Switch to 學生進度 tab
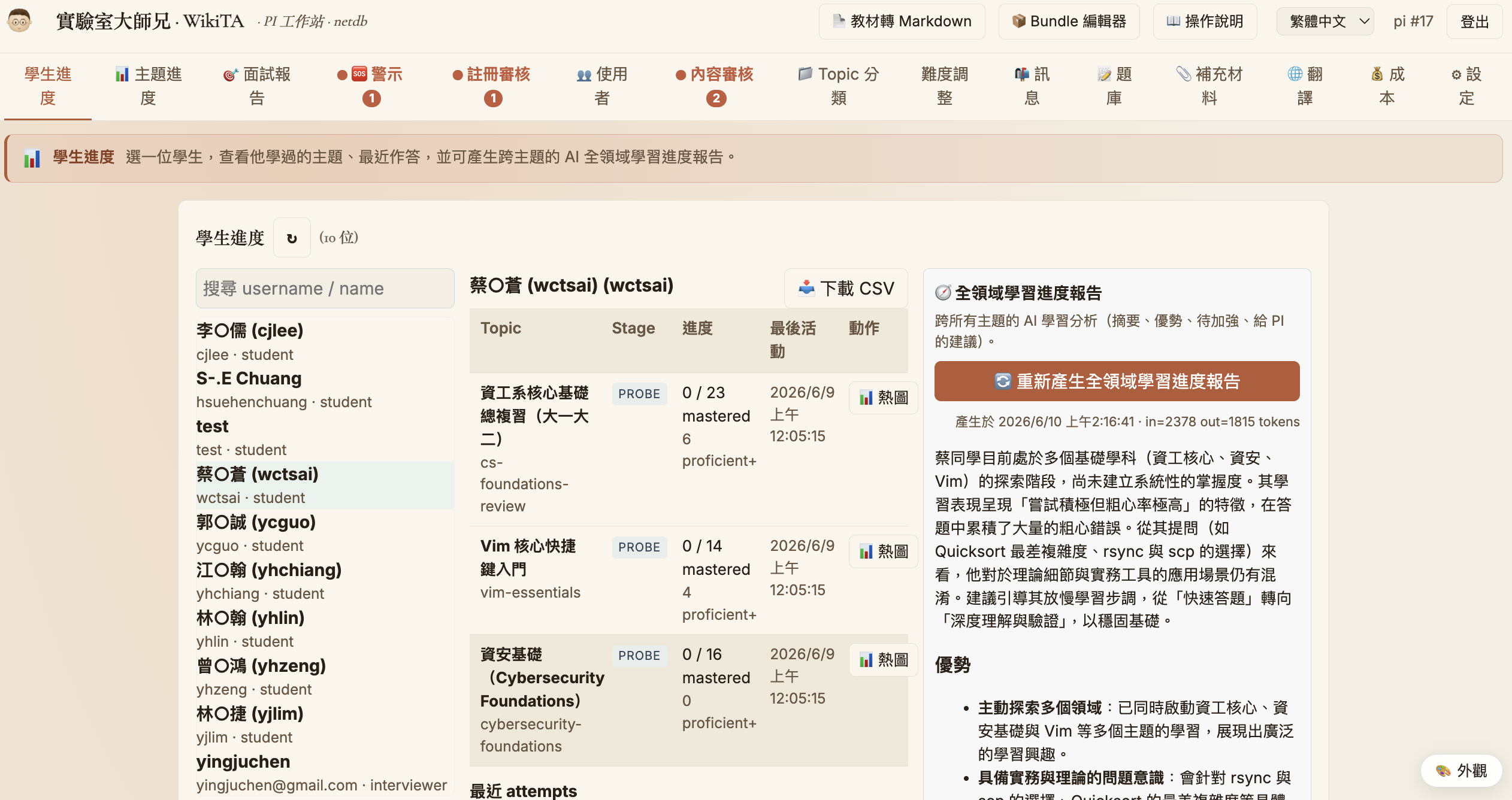 pyautogui.click(x=48, y=86)
